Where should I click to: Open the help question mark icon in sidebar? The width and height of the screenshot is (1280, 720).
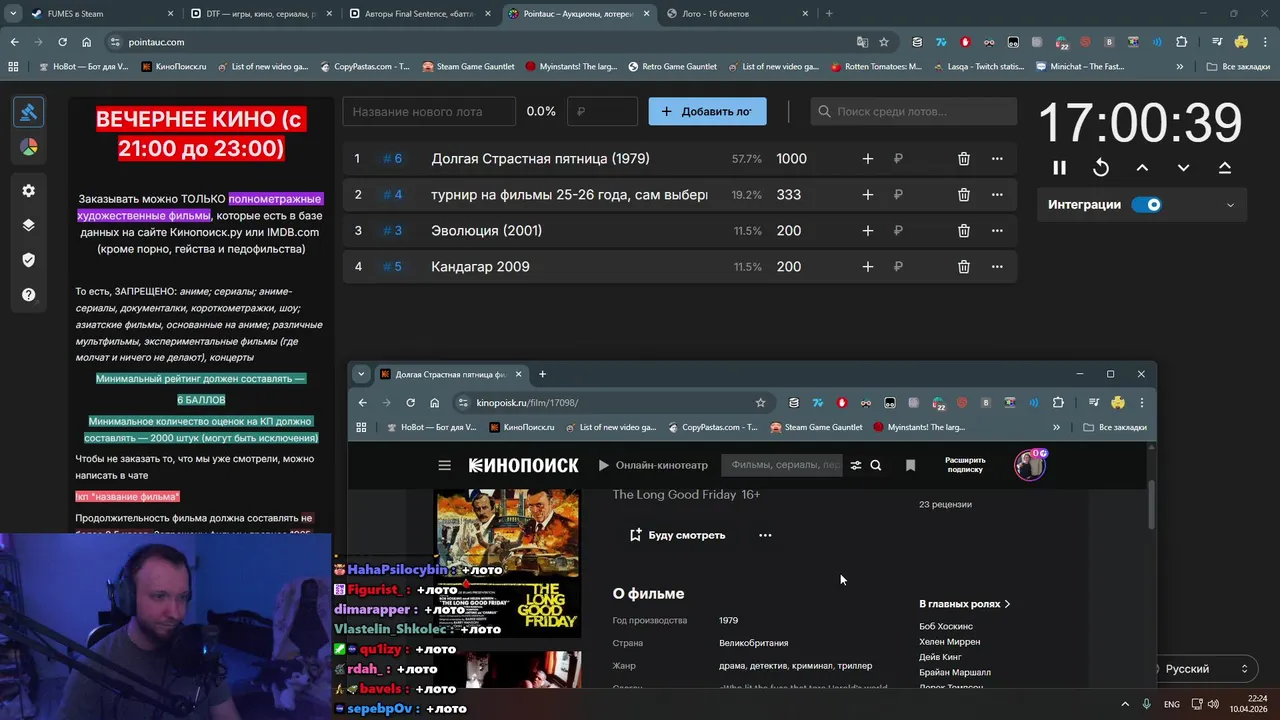coord(28,295)
